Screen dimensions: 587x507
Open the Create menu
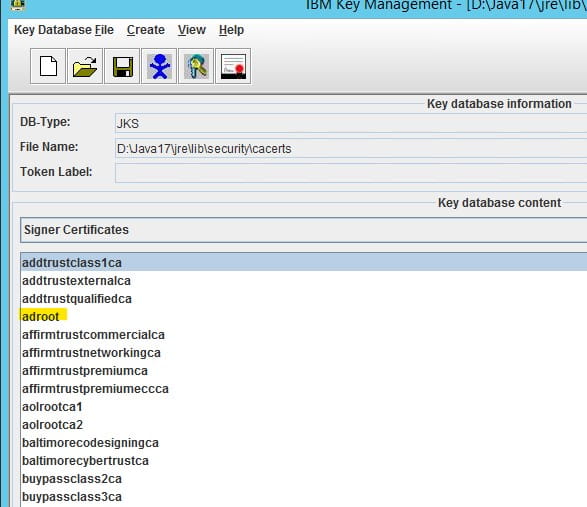[146, 30]
